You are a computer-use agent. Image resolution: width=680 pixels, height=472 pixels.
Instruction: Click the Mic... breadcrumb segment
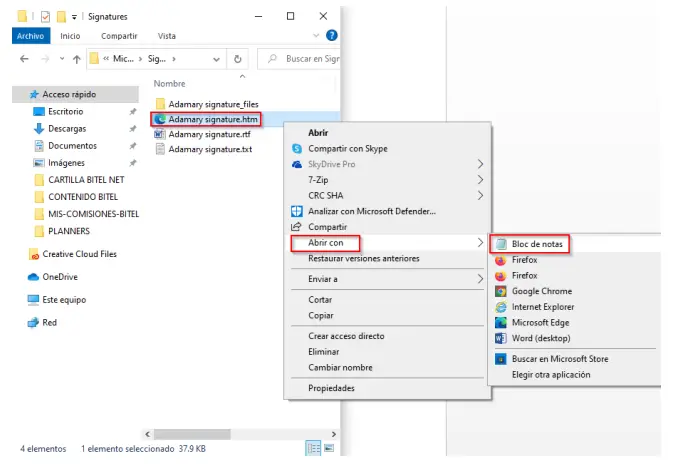coord(123,59)
